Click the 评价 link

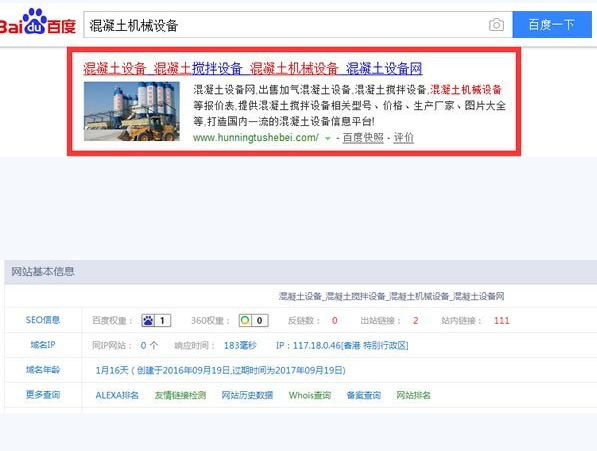(x=403, y=138)
